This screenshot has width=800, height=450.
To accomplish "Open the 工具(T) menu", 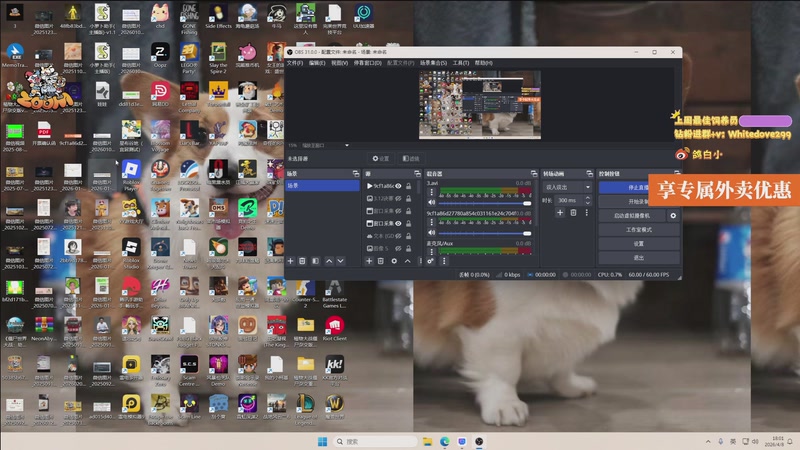I will 461,63.
